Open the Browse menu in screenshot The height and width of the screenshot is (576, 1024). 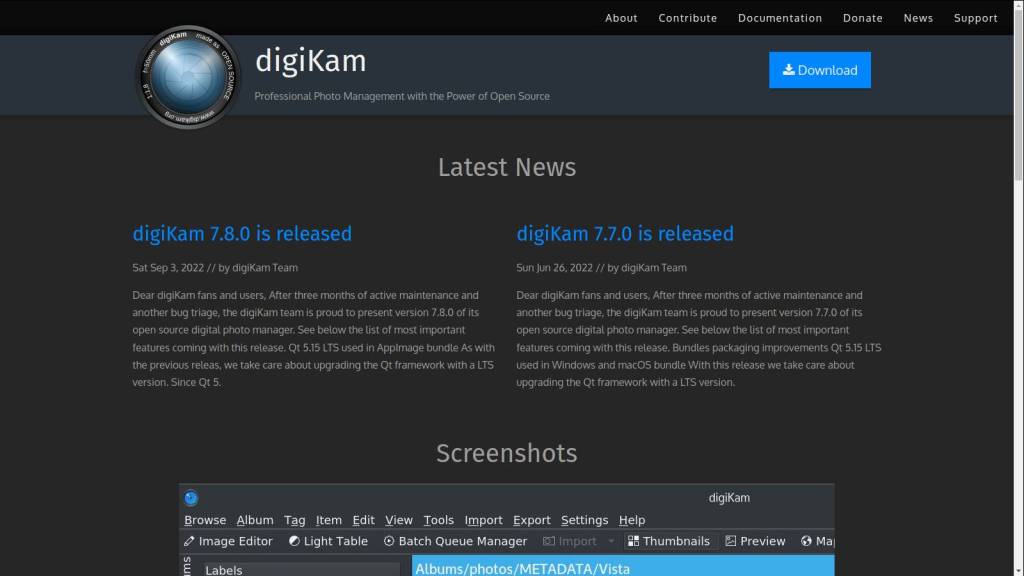(x=205, y=520)
